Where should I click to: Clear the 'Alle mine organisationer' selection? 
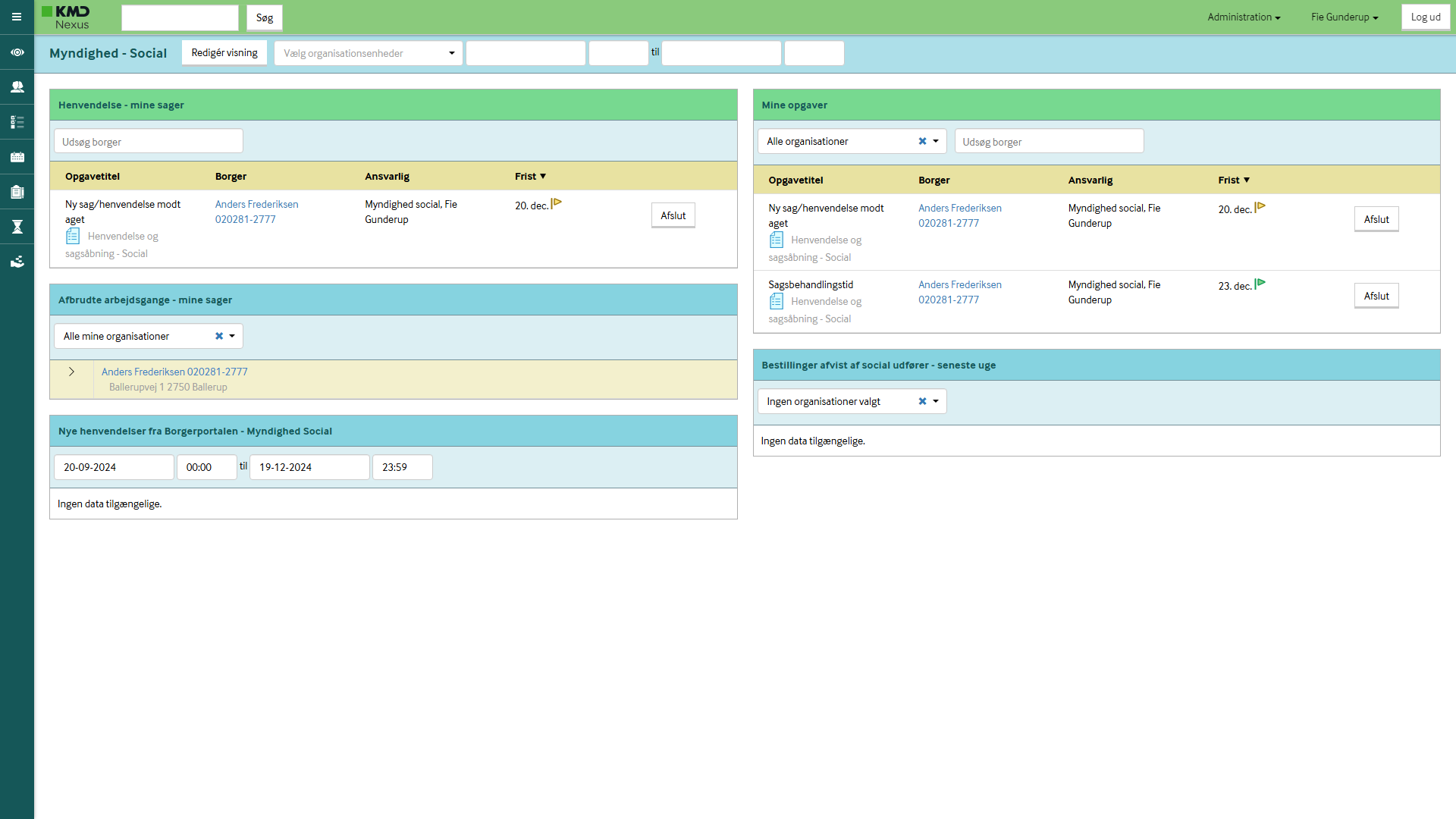pos(219,336)
